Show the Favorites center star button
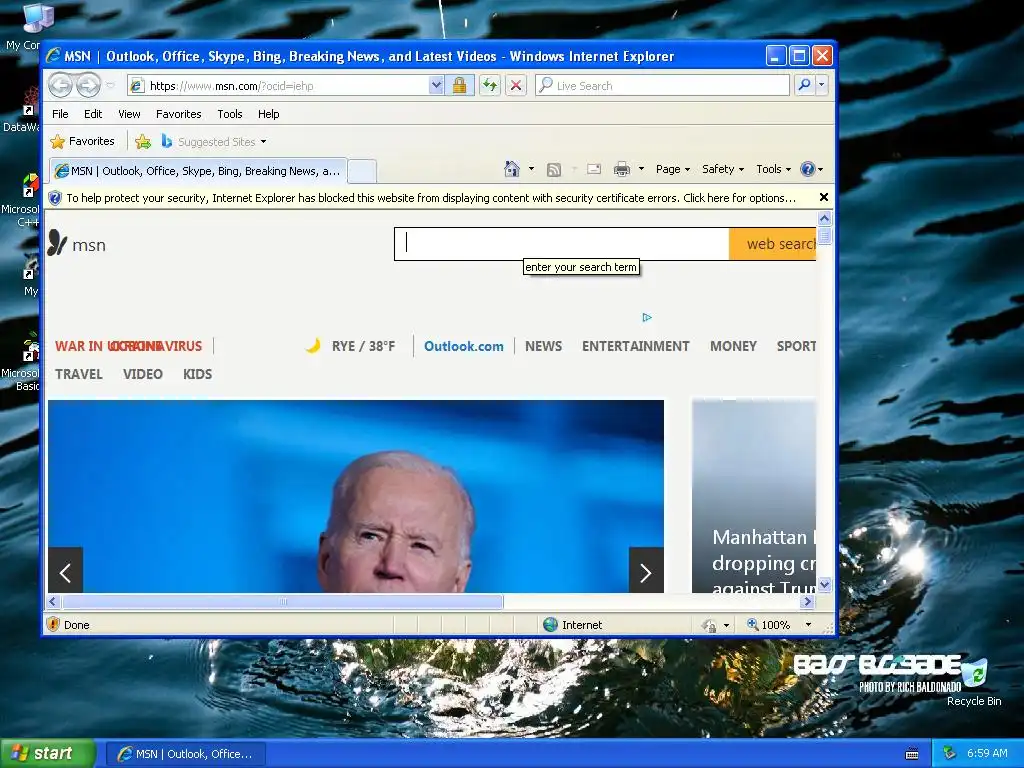 [x=82, y=141]
